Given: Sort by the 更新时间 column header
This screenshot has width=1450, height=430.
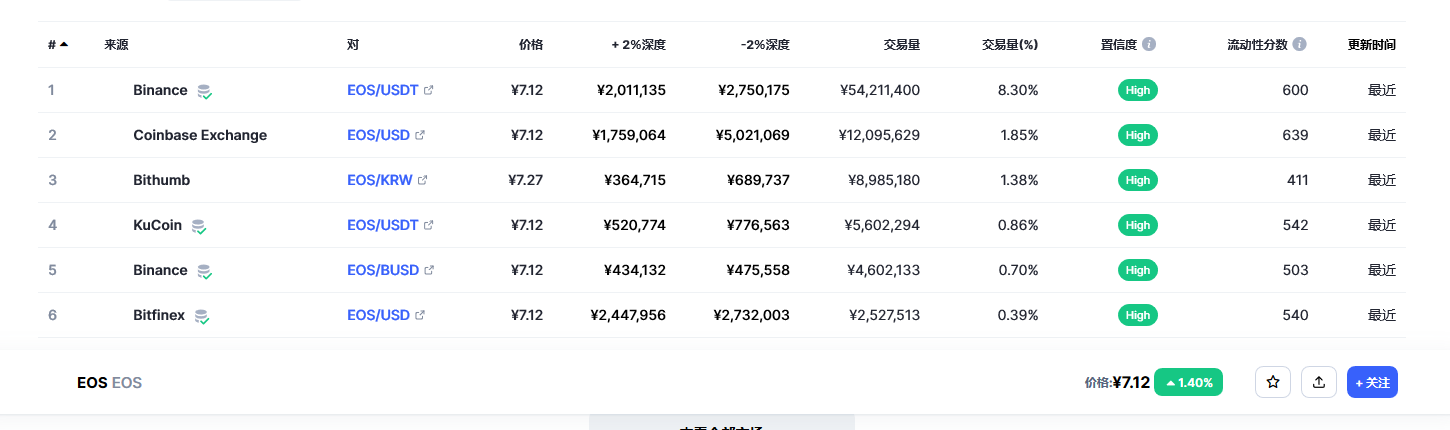Looking at the screenshot, I should [x=1372, y=45].
